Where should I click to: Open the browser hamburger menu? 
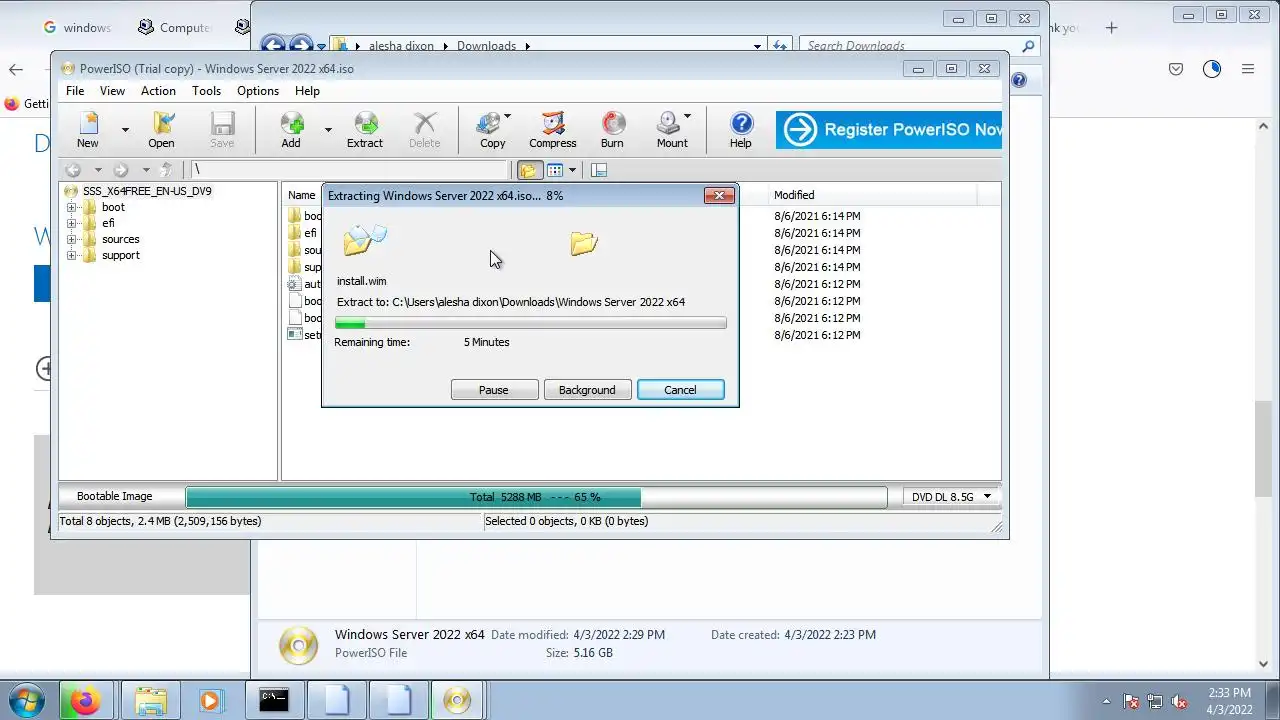pyautogui.click(x=1248, y=69)
